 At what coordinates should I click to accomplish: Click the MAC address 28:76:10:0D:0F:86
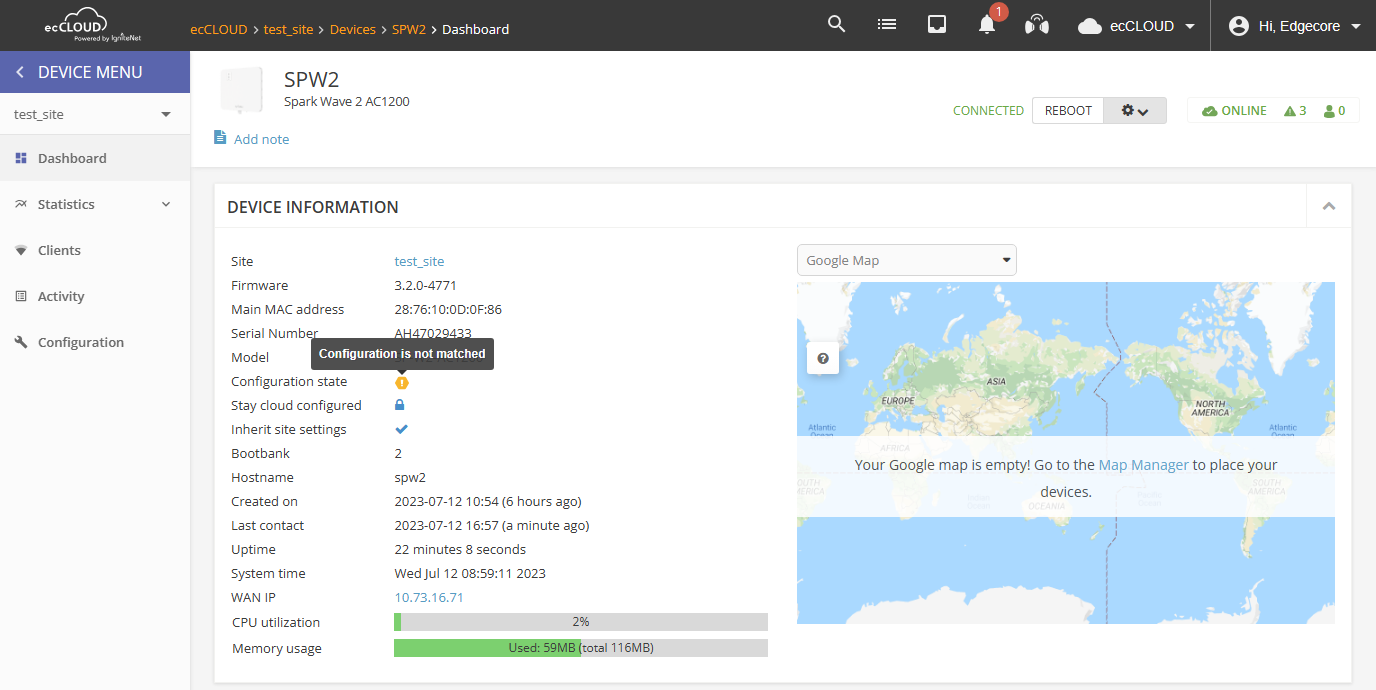pyautogui.click(x=448, y=309)
